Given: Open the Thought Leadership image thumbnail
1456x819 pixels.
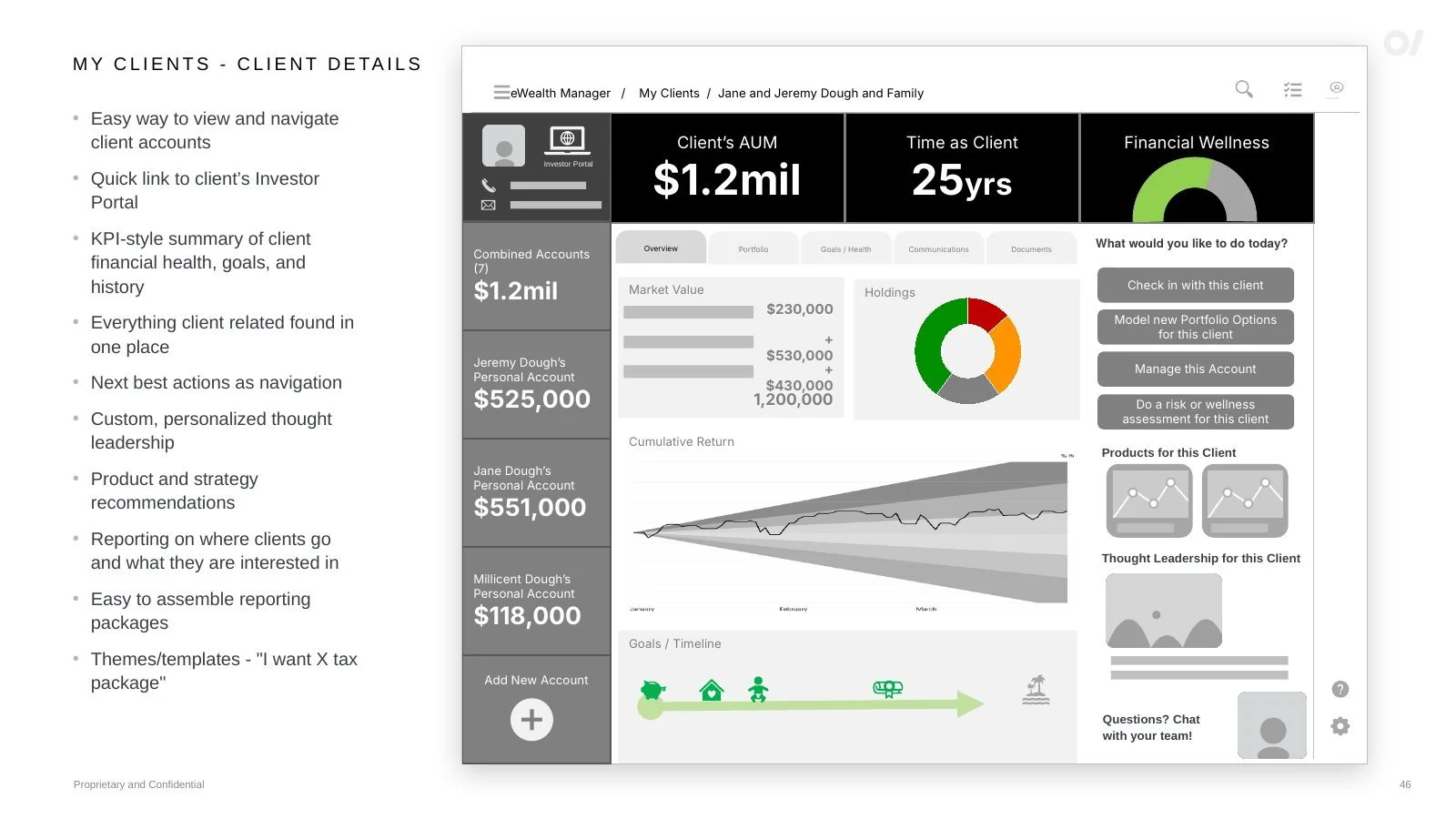Looking at the screenshot, I should pos(1163,611).
